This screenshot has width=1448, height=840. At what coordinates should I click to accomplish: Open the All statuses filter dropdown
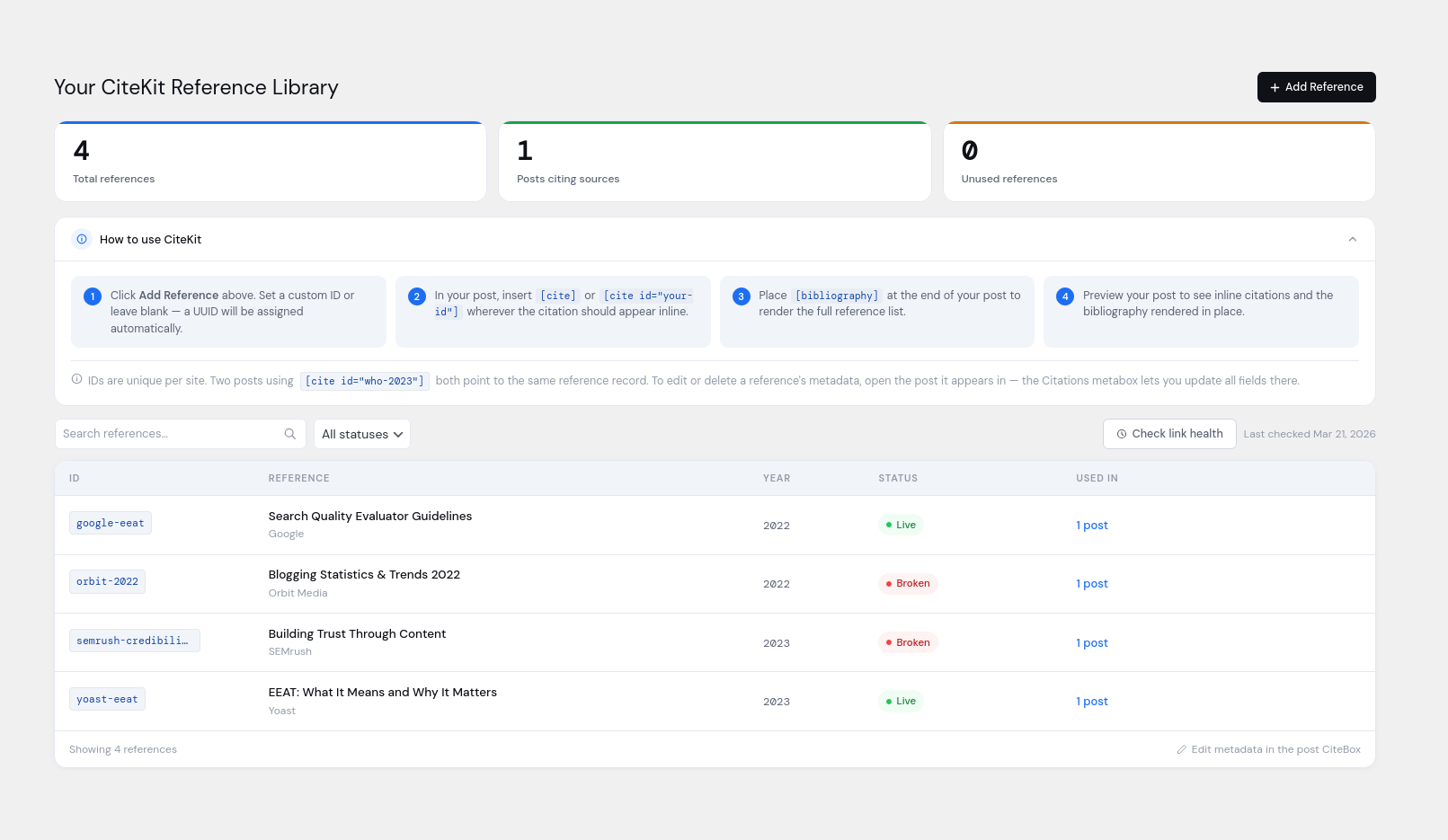coord(362,434)
